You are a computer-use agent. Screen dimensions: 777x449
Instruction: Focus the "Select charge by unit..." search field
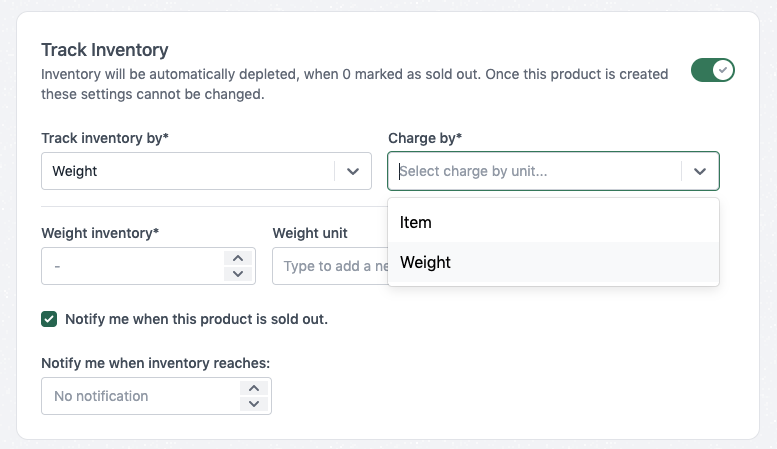click(535, 171)
